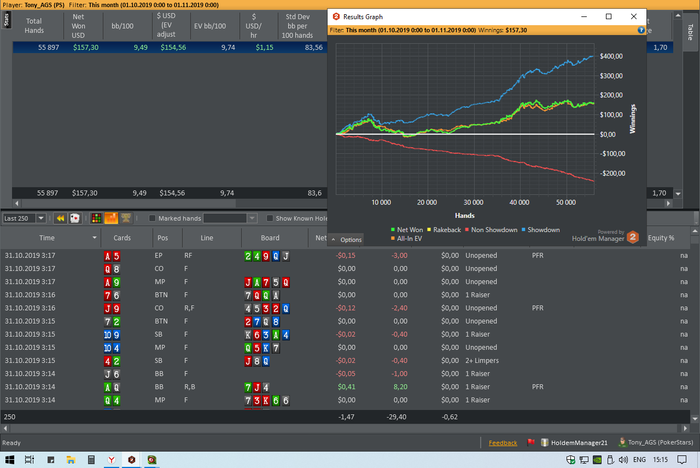The height and width of the screenshot is (468, 700).
Task: Click the stats table down scroll arrow
Action: (x=678, y=194)
